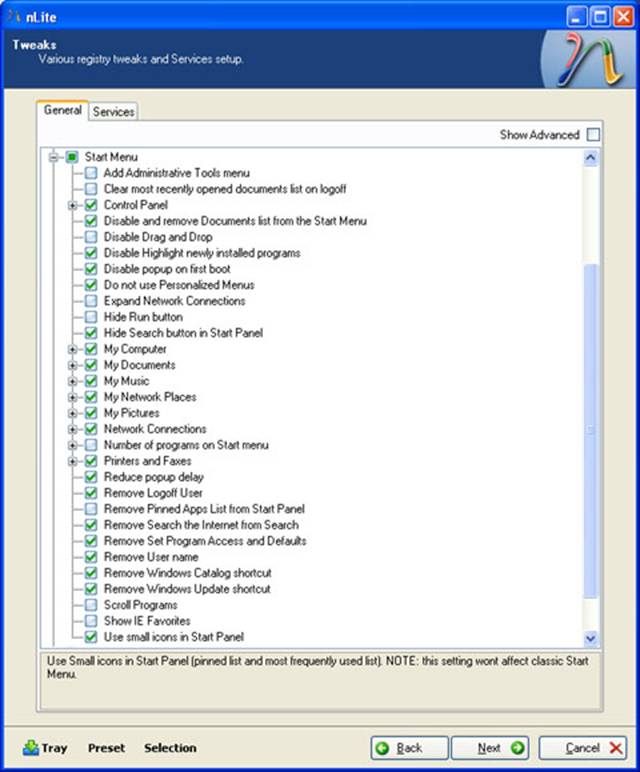640x772 pixels.
Task: Click the Tray icon at bottom left
Action: pos(30,747)
